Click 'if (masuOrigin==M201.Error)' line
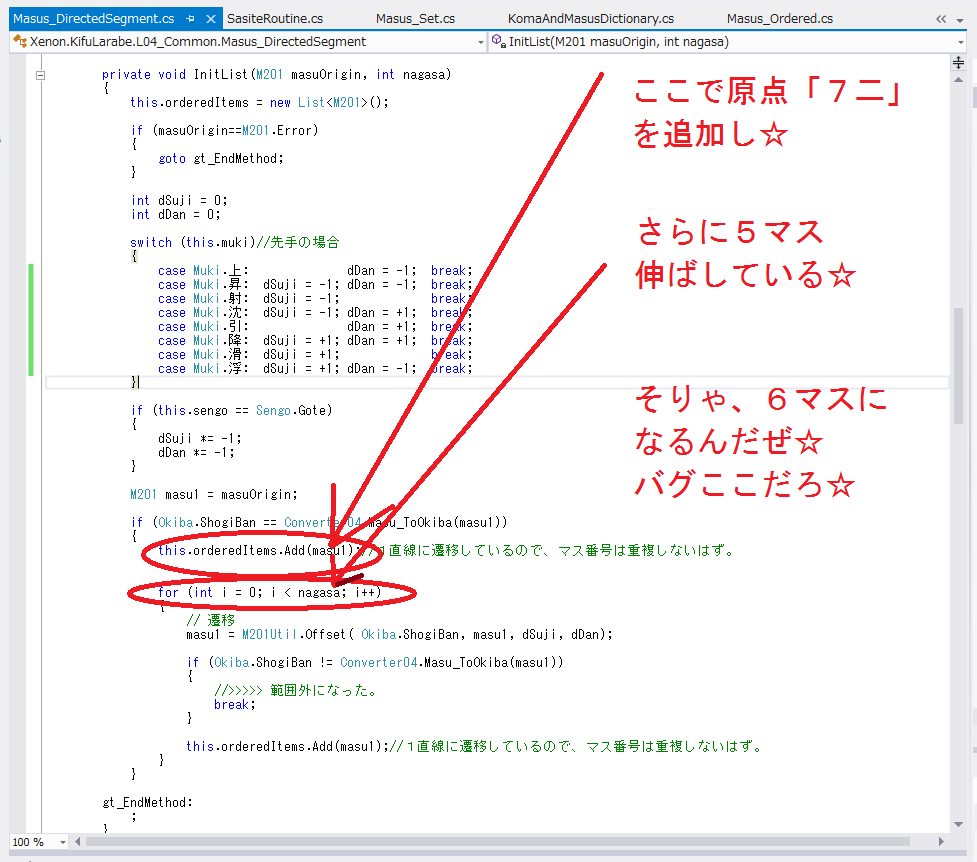977x862 pixels. tap(224, 130)
